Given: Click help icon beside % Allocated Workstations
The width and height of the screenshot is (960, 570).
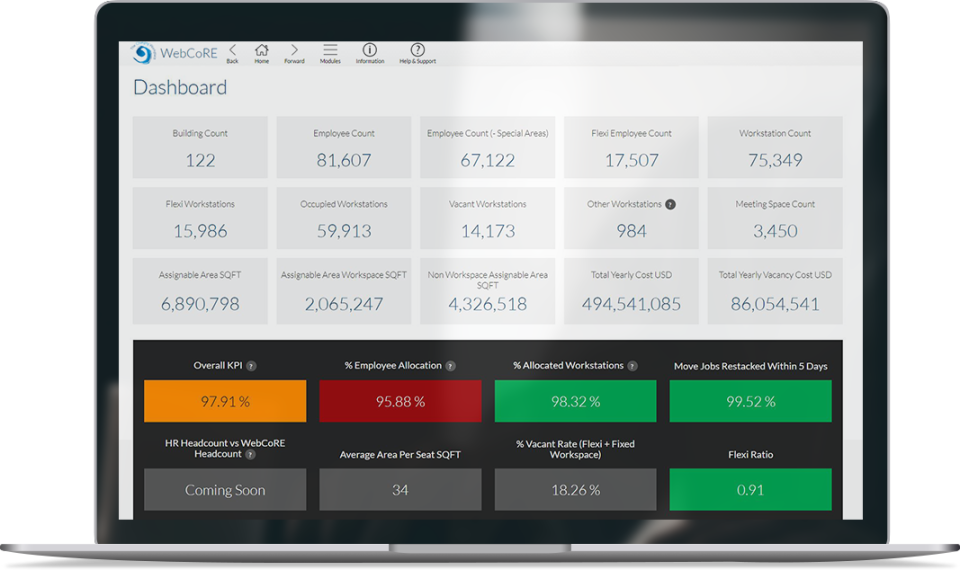Looking at the screenshot, I should (x=632, y=366).
